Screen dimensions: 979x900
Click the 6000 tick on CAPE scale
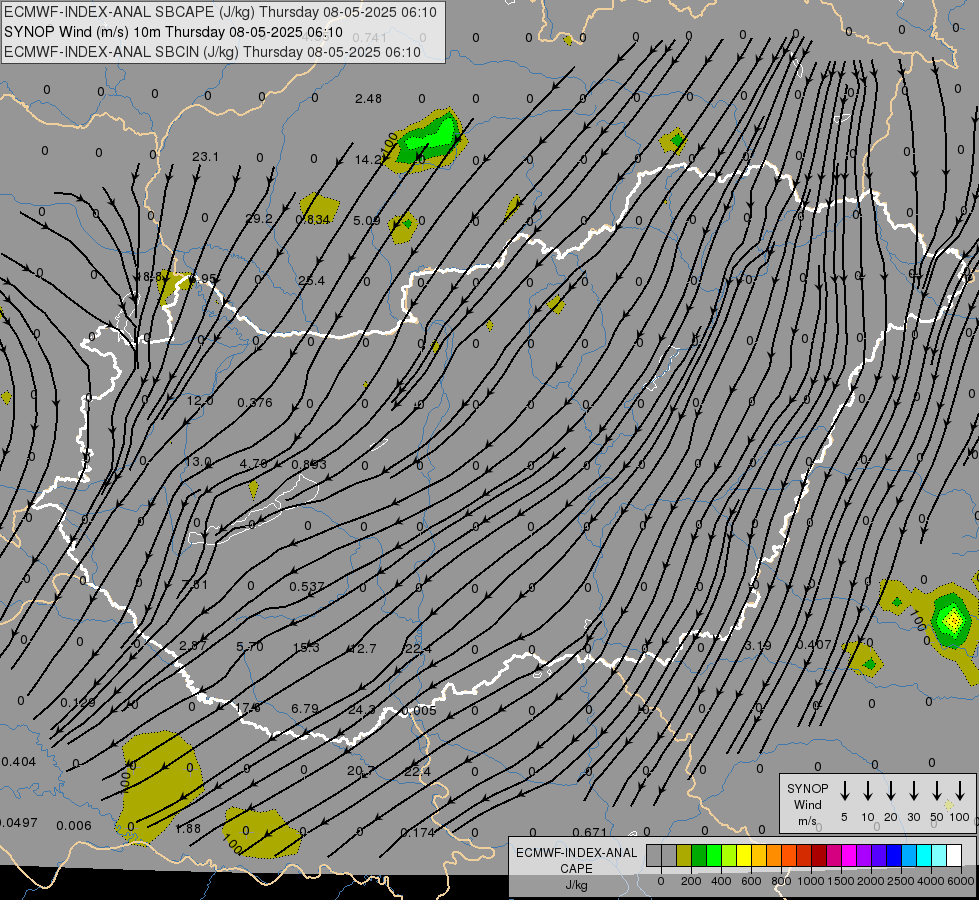[x=960, y=881]
